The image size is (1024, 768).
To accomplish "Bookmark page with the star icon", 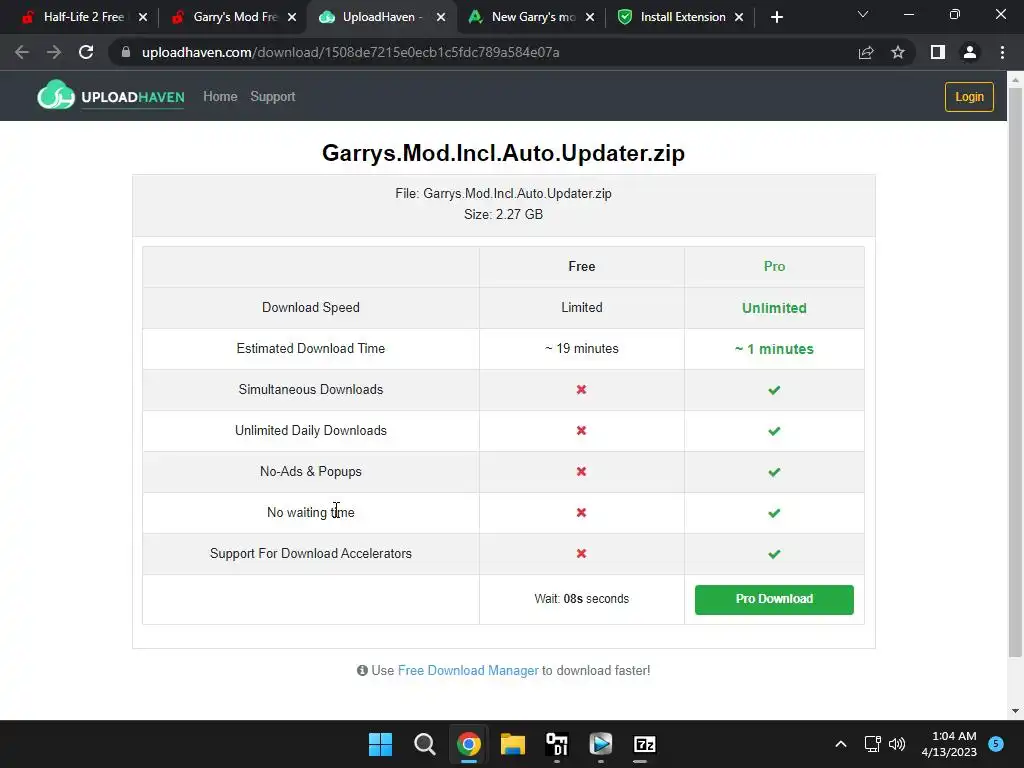I will (x=898, y=52).
